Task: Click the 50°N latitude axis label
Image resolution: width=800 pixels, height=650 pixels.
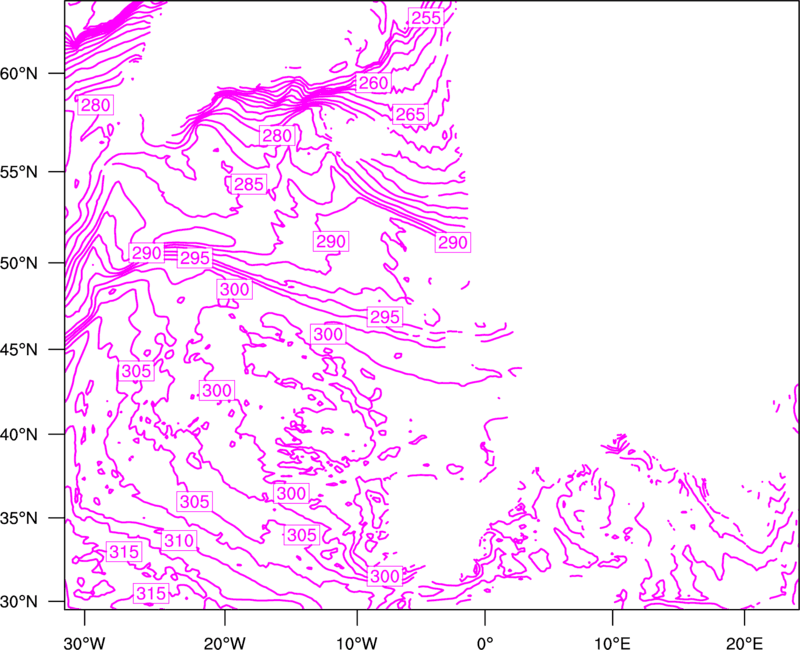Action: coord(19,263)
